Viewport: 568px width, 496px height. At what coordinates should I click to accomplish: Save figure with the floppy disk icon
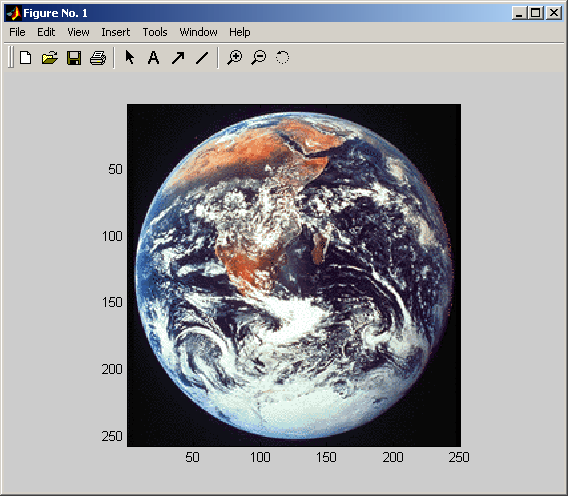coord(74,58)
